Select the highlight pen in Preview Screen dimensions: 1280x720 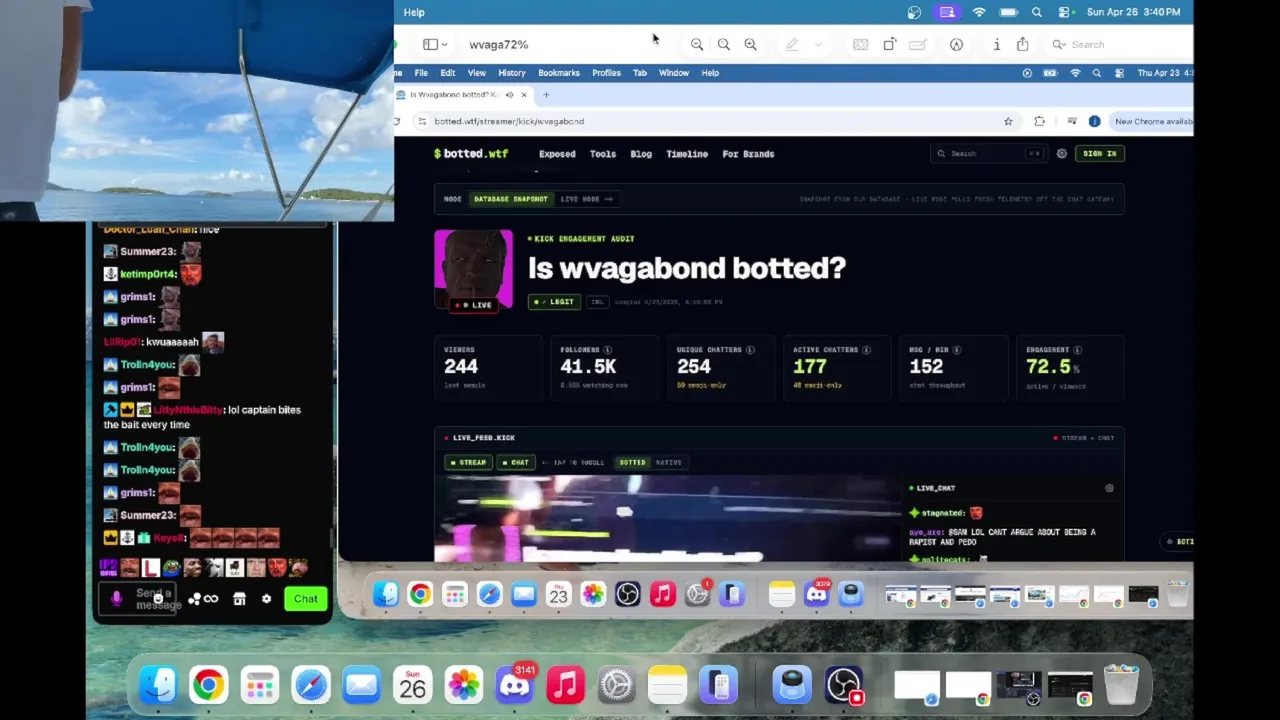pos(792,44)
